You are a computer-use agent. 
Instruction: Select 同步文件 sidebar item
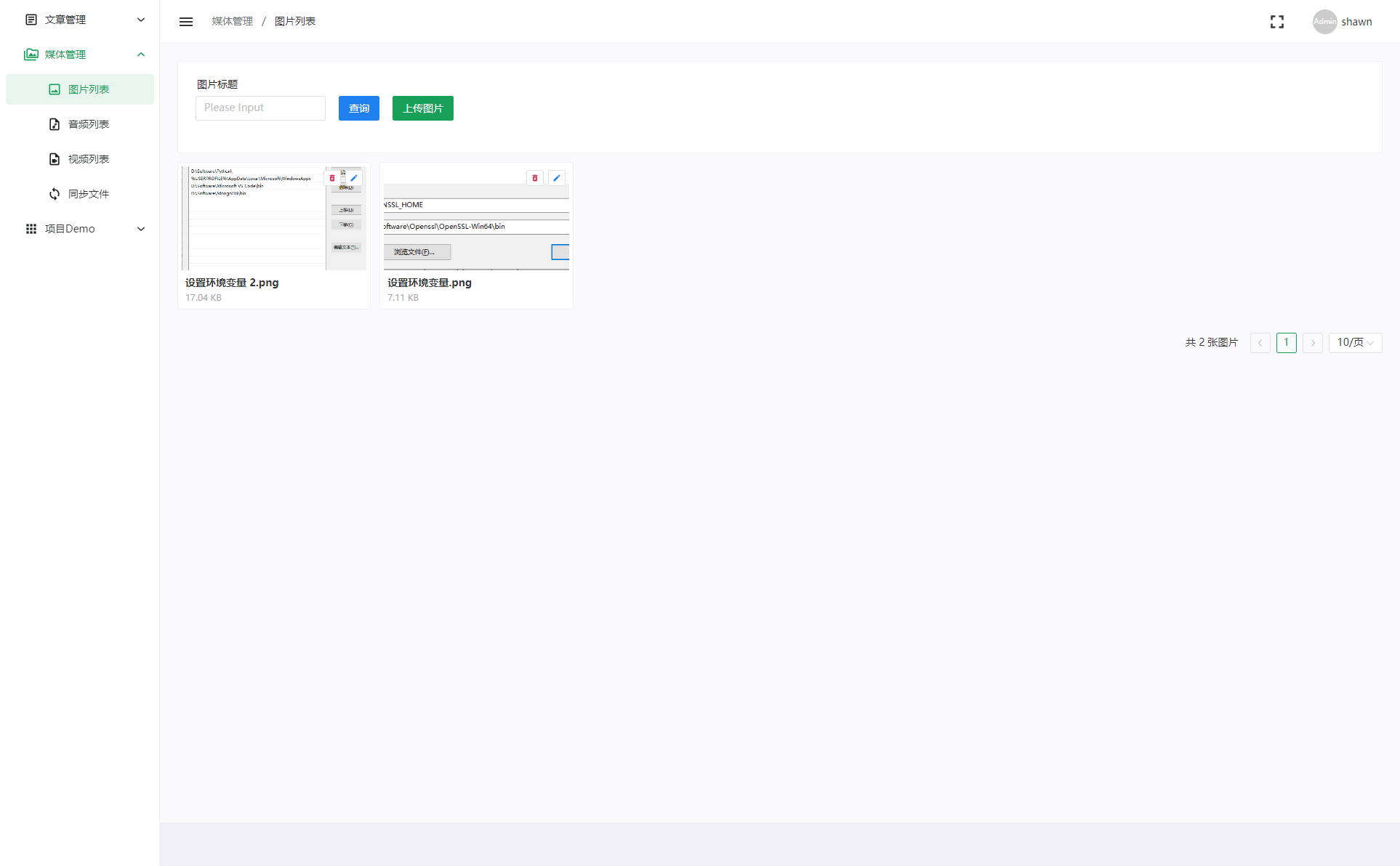(89, 194)
